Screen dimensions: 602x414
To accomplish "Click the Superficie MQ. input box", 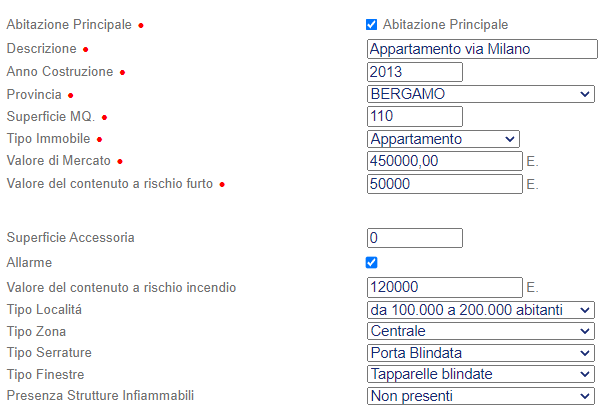I will (415, 117).
